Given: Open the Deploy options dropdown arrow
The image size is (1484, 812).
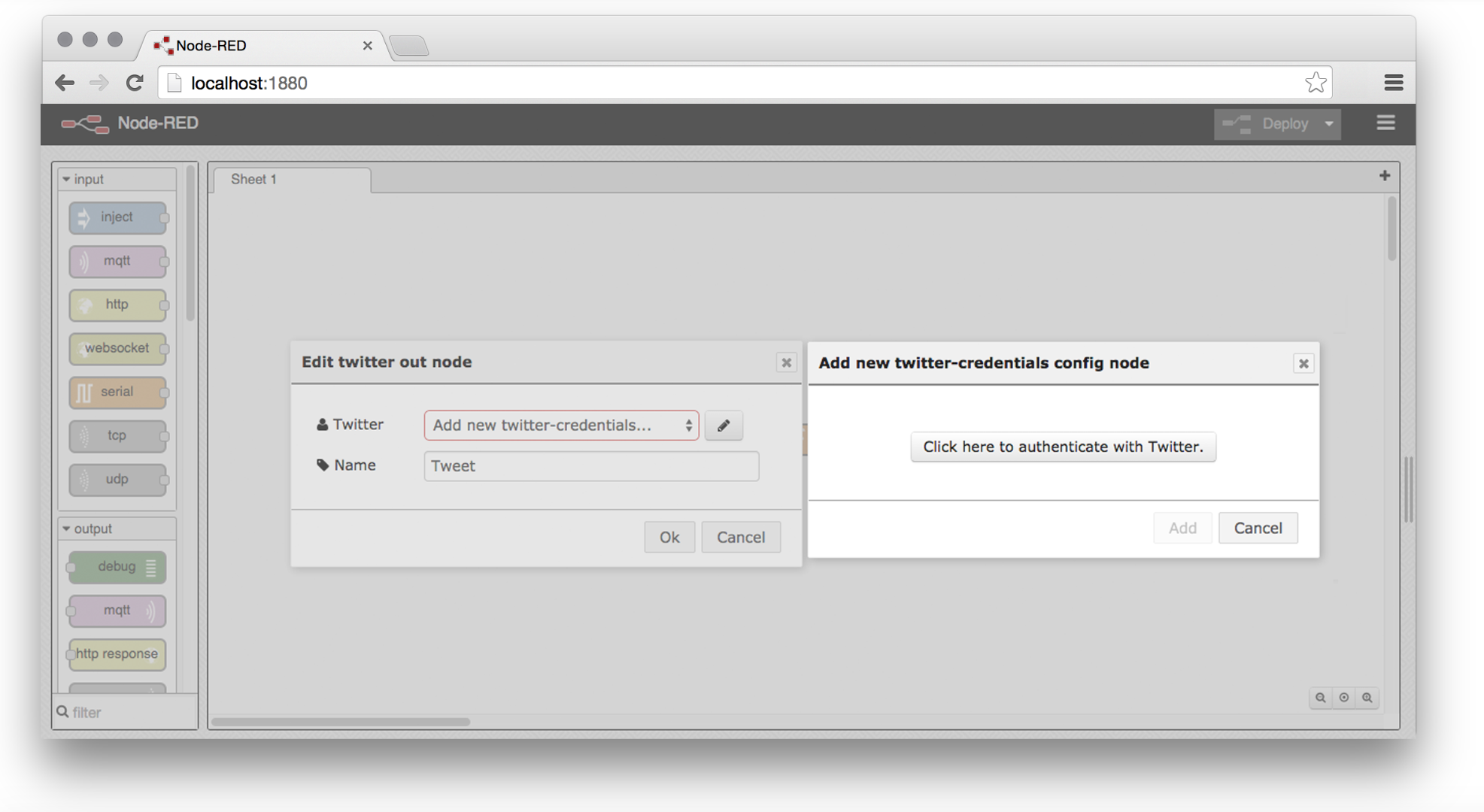Looking at the screenshot, I should point(1329,124).
